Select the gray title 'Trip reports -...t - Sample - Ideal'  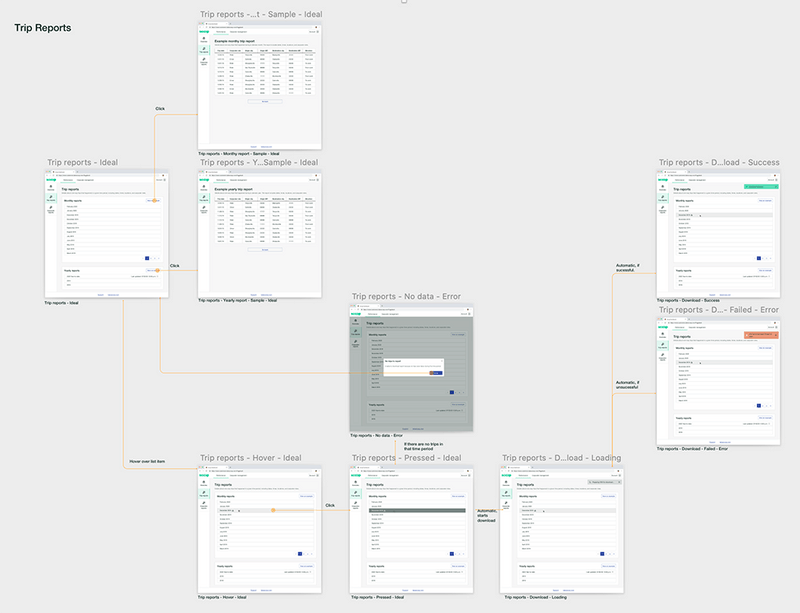[x=261, y=14]
